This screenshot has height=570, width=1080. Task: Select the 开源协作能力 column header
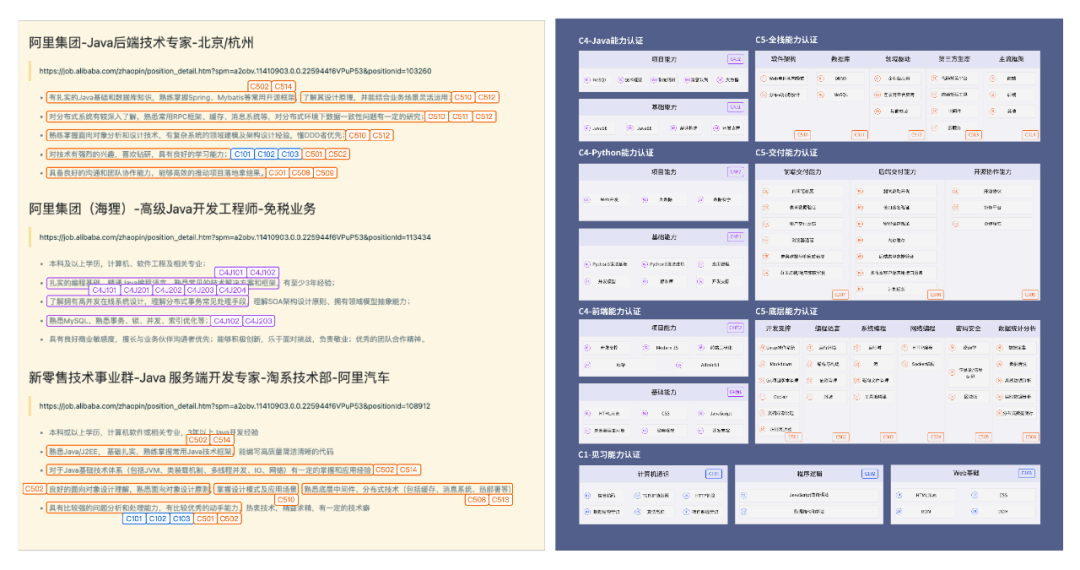(x=992, y=172)
